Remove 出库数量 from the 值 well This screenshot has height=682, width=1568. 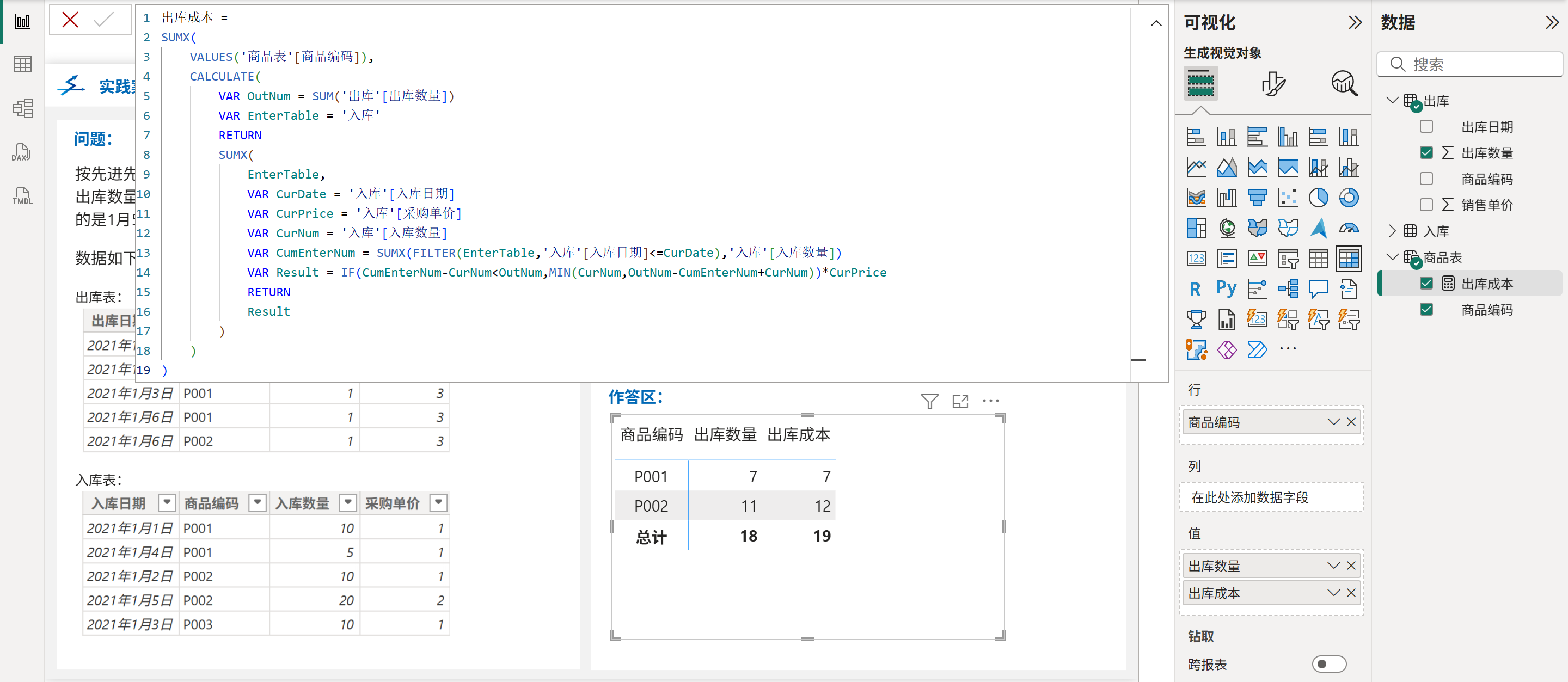click(1351, 566)
